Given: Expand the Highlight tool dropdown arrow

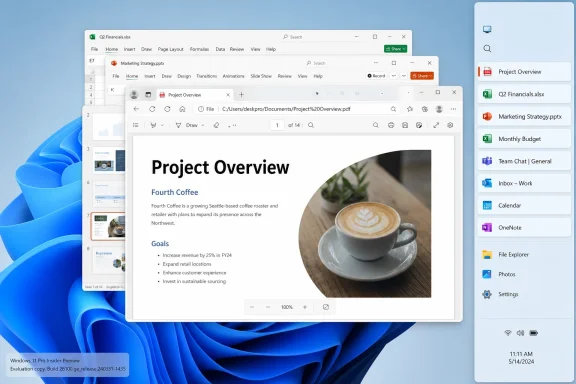Looking at the screenshot, I should (162, 125).
